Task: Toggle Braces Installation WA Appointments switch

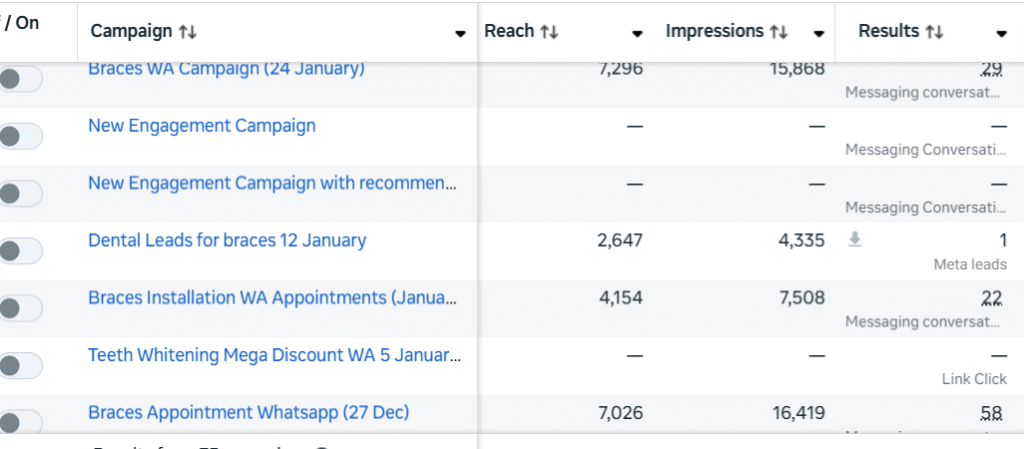Action: coord(20,308)
